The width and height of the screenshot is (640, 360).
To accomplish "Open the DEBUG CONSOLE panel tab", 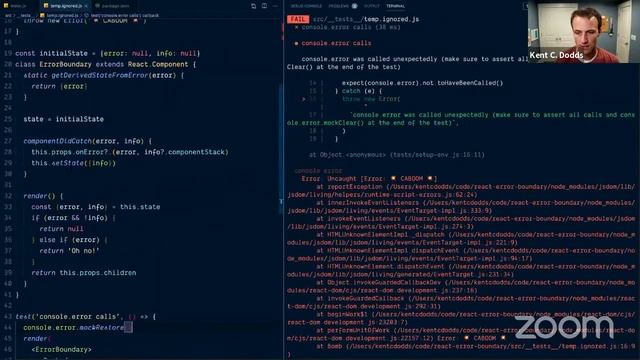I will point(307,6).
